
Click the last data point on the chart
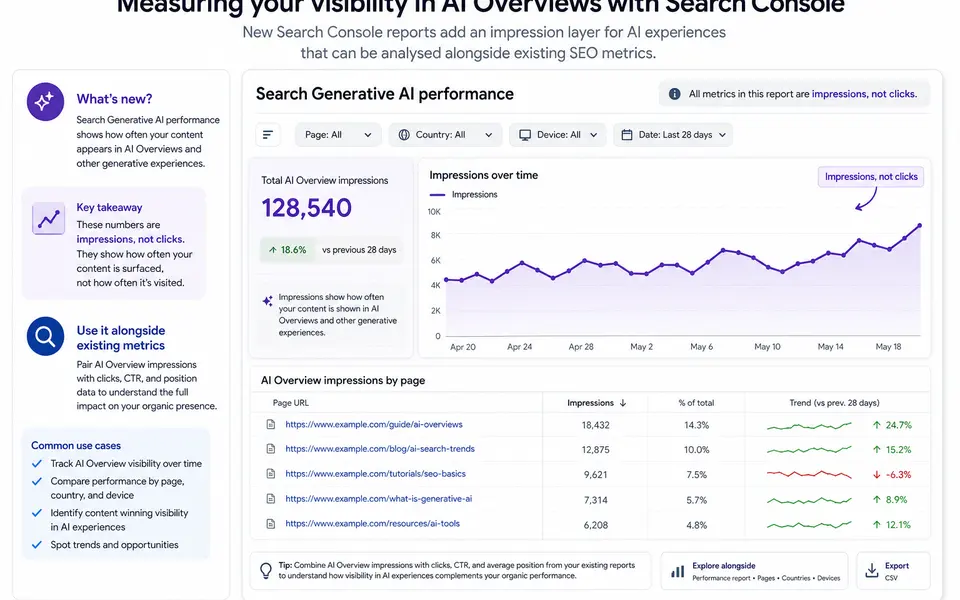coord(920,225)
